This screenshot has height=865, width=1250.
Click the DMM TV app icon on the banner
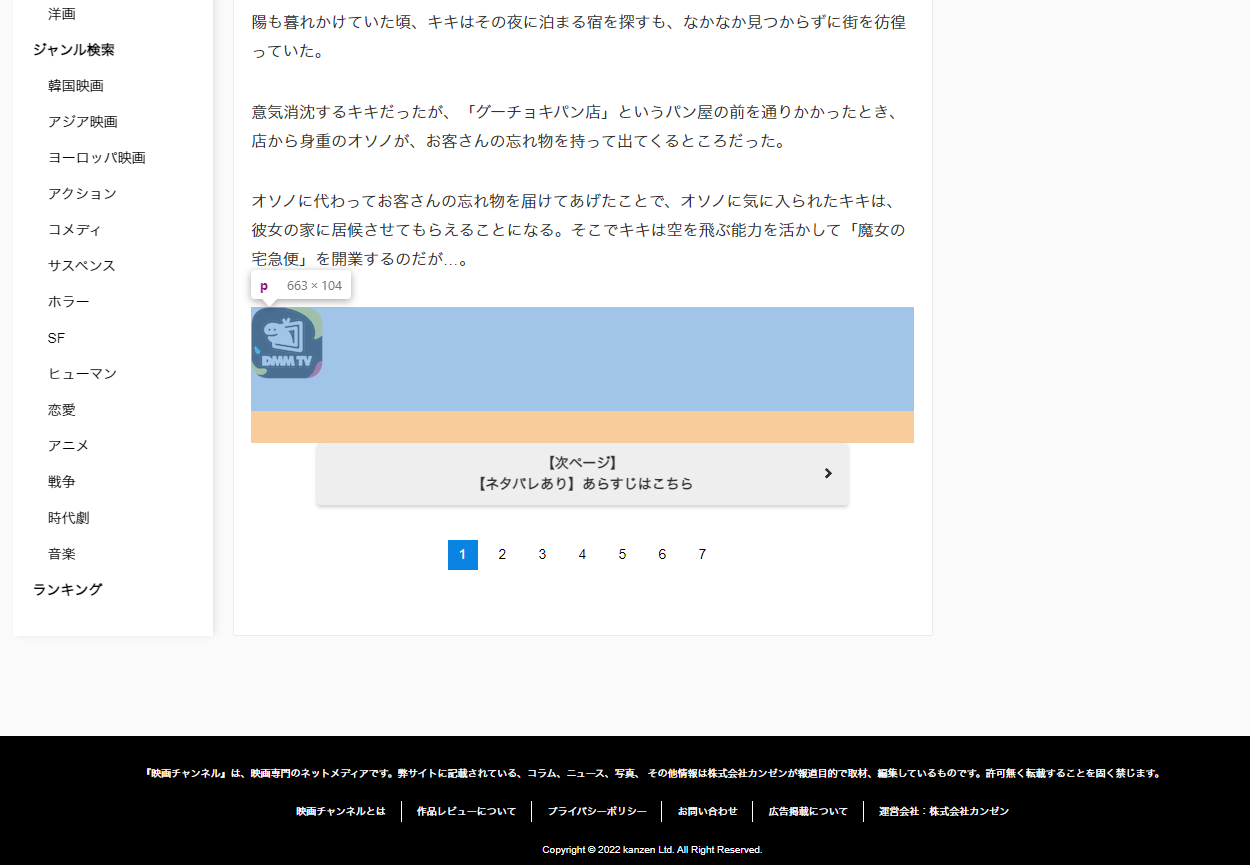[x=287, y=343]
